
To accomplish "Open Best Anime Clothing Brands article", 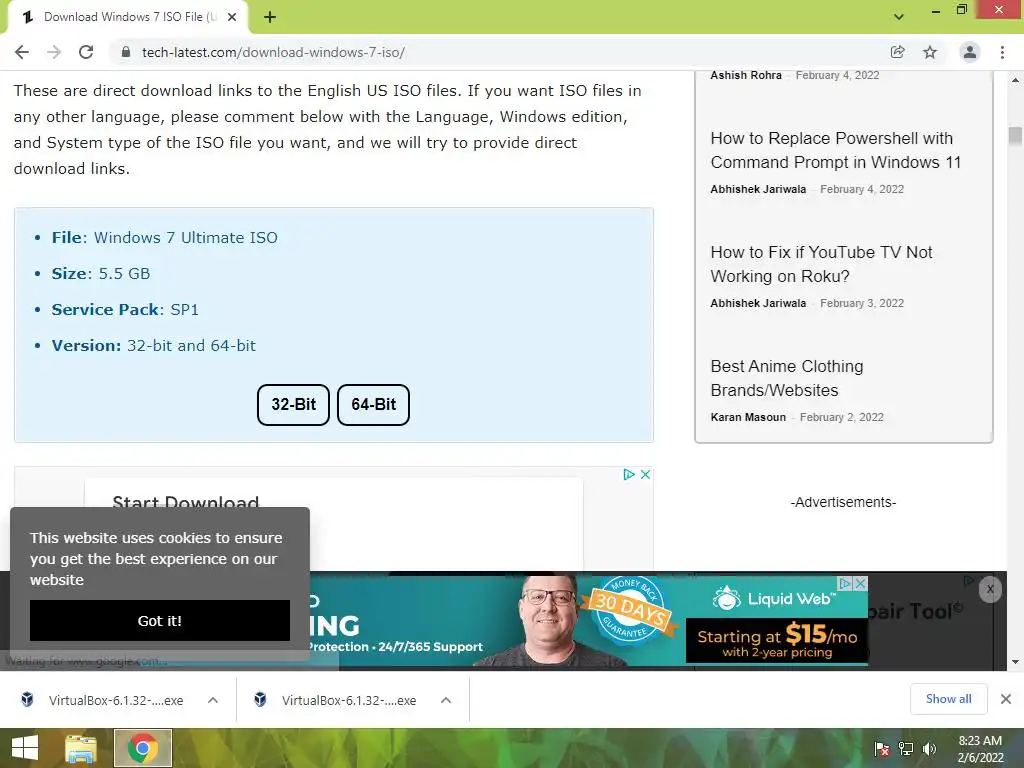I will [x=787, y=378].
